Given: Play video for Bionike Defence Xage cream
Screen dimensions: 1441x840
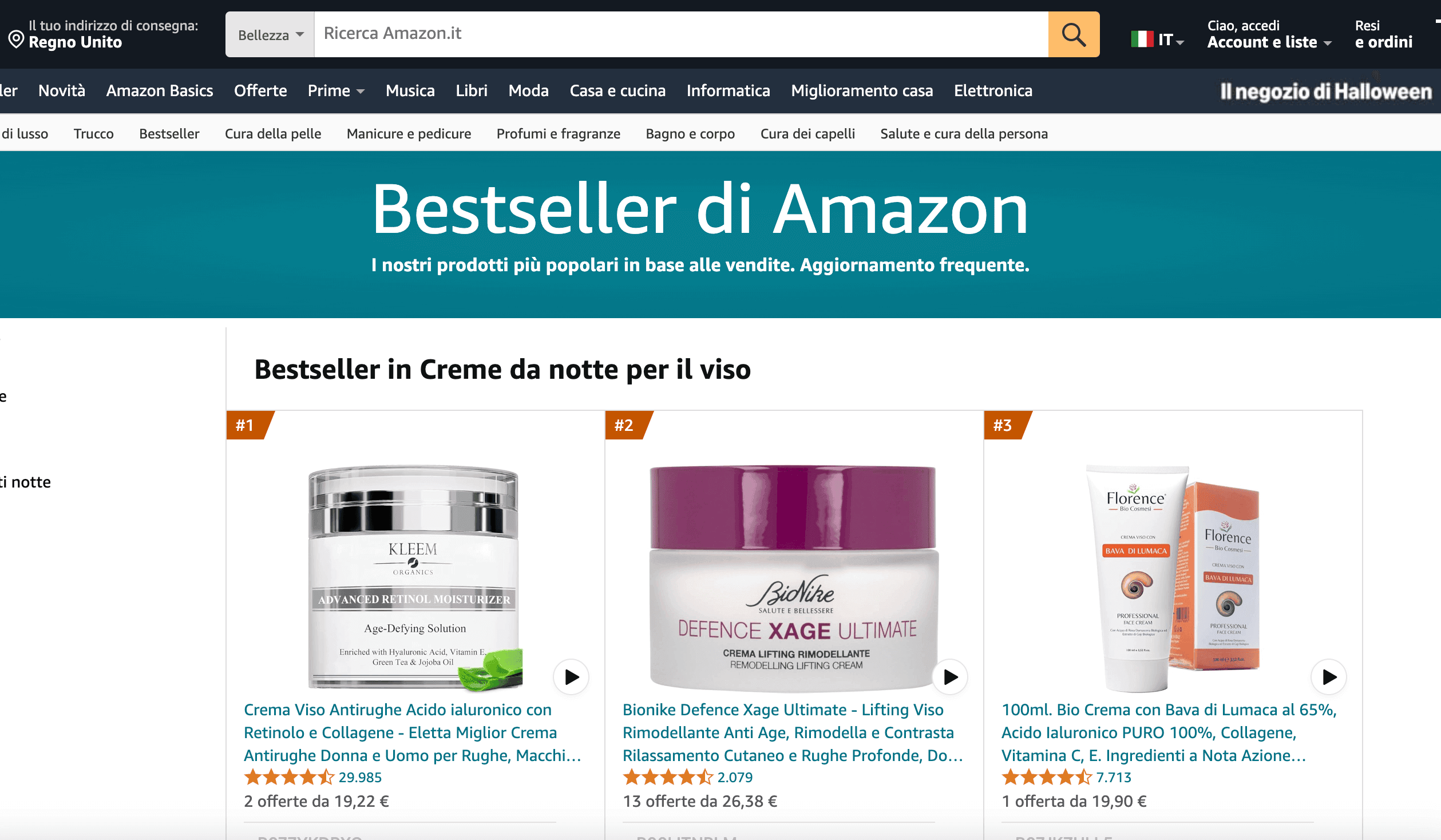Looking at the screenshot, I should 950,677.
